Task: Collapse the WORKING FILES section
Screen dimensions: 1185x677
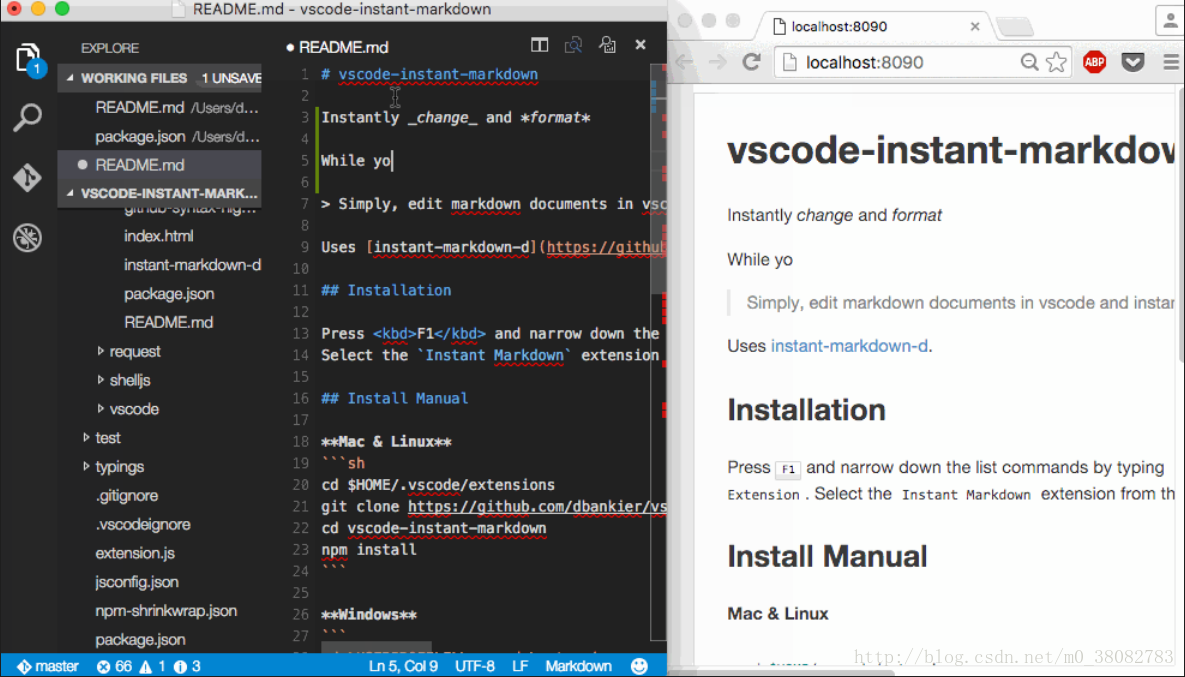Action: 159,78
